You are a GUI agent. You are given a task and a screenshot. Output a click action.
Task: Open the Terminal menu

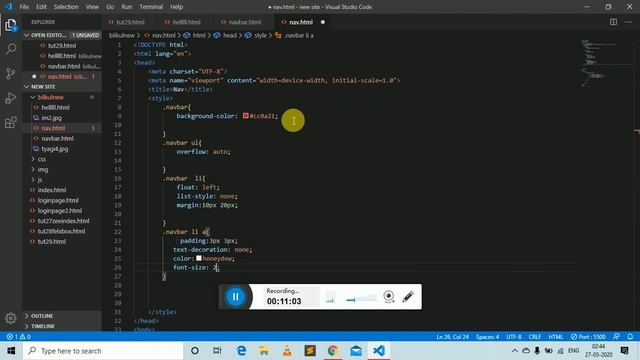coord(151,7)
